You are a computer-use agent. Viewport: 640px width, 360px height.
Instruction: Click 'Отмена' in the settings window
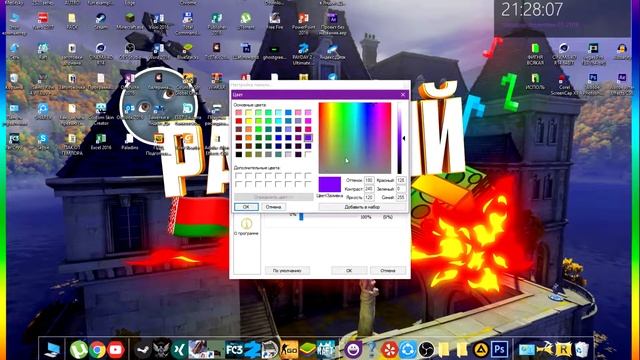click(x=388, y=270)
